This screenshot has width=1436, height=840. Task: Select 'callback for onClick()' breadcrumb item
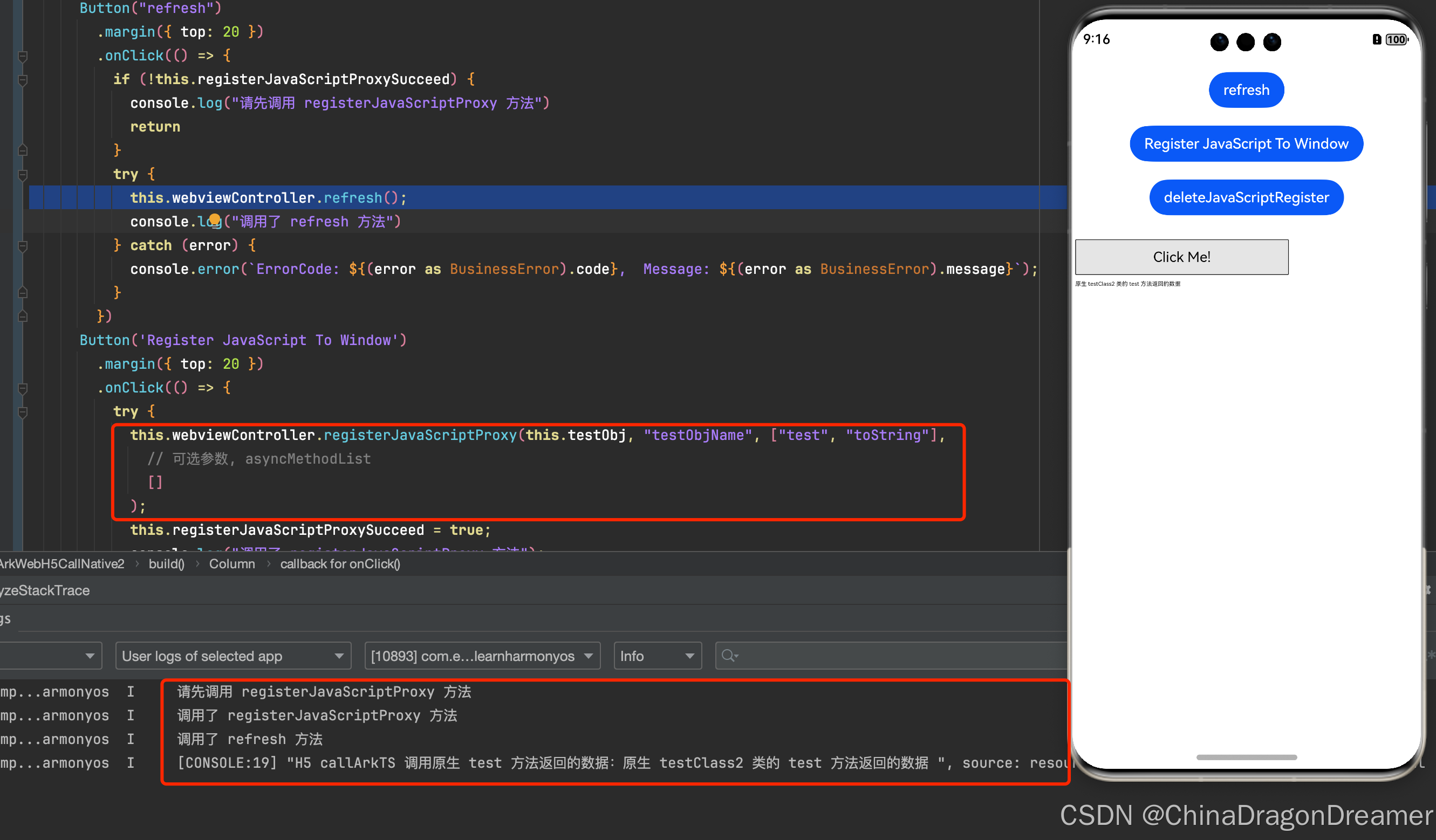point(340,564)
